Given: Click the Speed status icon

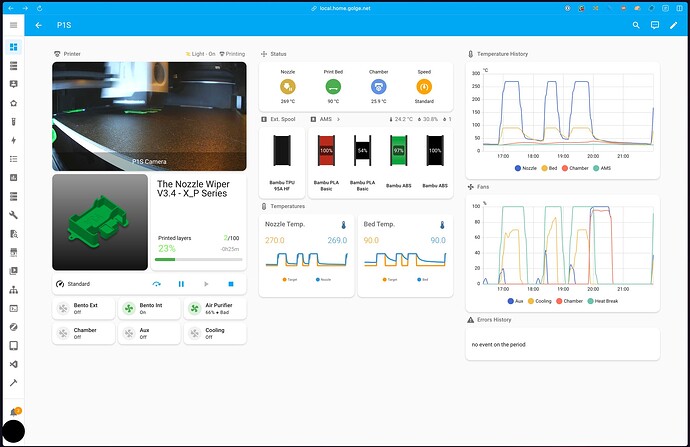Looking at the screenshot, I should point(424,87).
